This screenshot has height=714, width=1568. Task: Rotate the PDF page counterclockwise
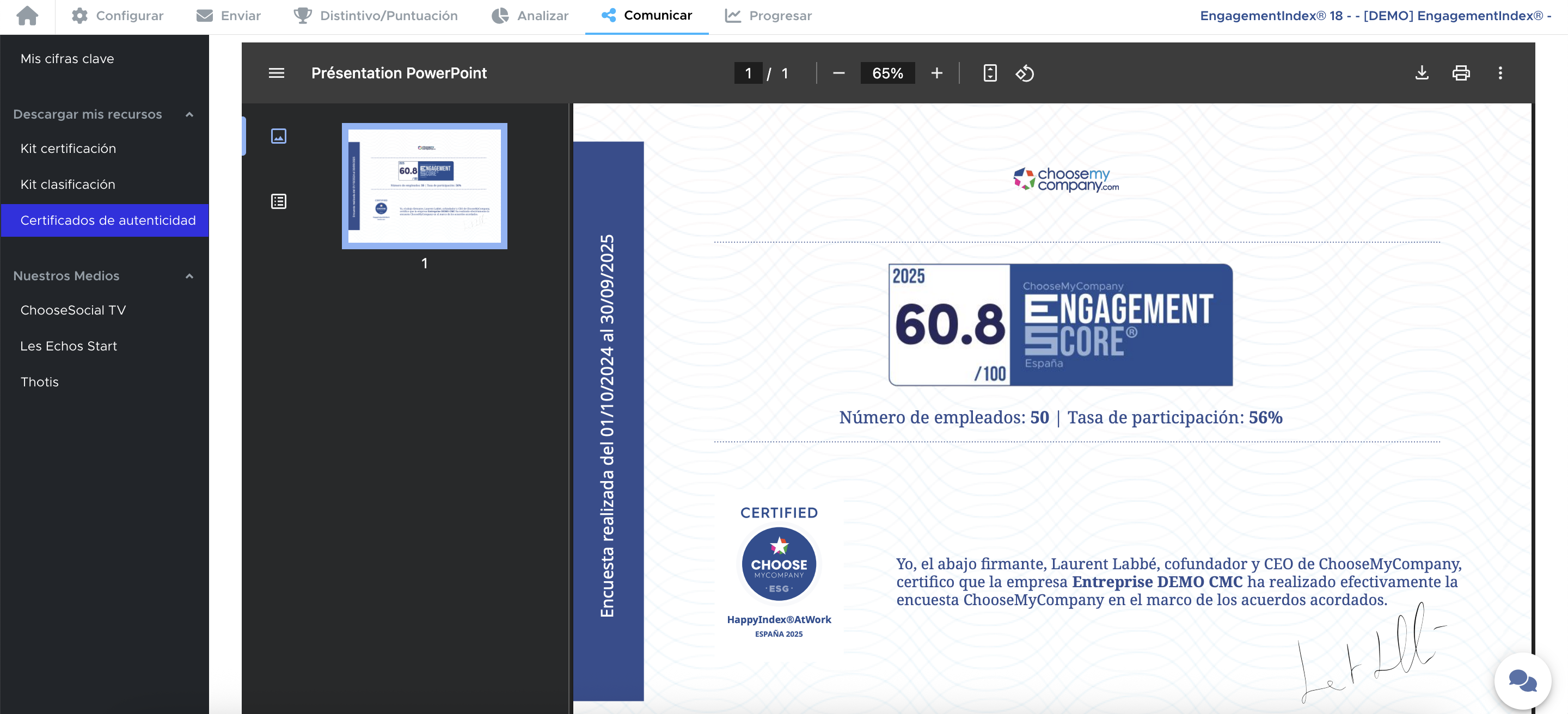point(1025,73)
